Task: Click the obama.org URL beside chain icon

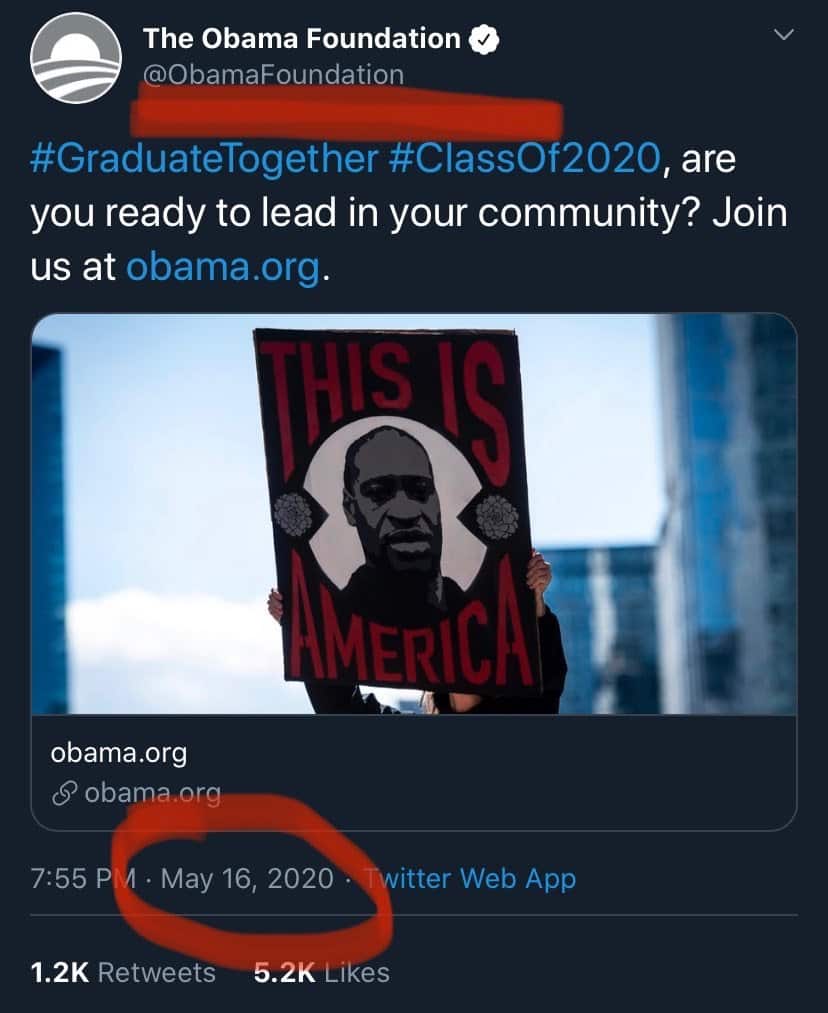Action: click(152, 793)
